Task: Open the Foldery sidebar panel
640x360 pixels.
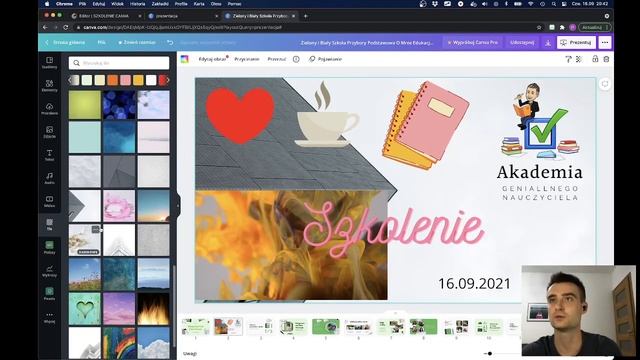Action: pyautogui.click(x=49, y=248)
